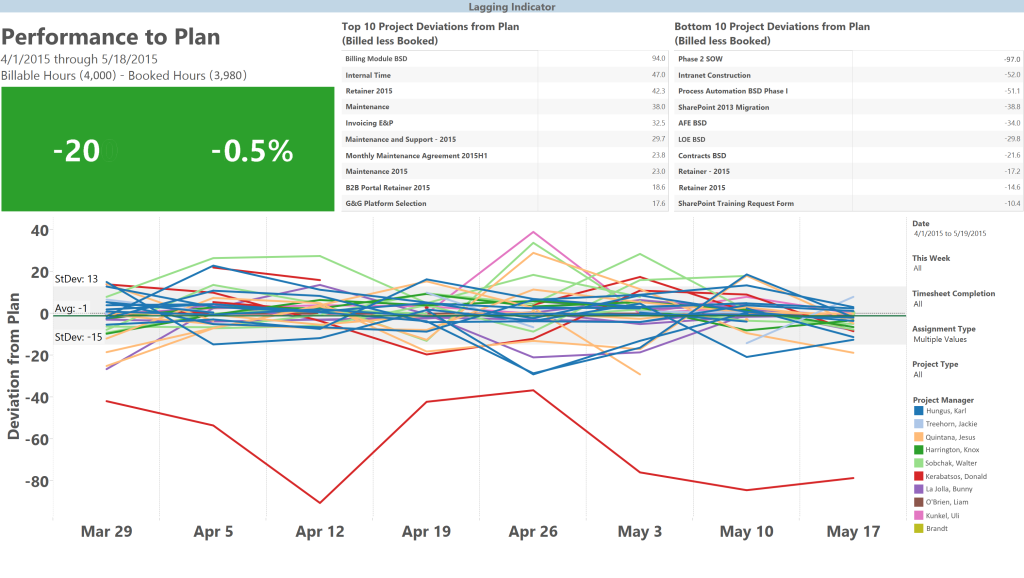The height and width of the screenshot is (578, 1024).
Task: Select Kerabatsos, Donald red legend swatch
Action: (918, 476)
